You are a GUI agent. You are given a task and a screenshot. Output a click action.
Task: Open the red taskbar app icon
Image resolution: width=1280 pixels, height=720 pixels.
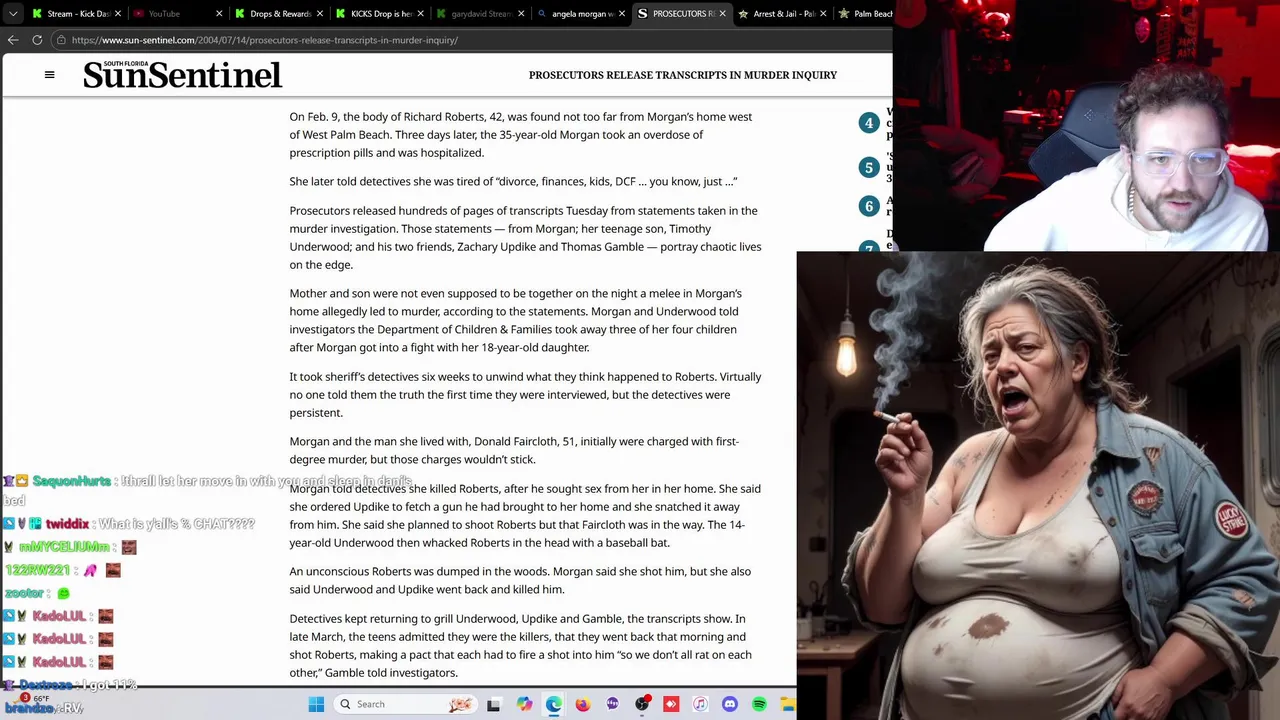(671, 704)
